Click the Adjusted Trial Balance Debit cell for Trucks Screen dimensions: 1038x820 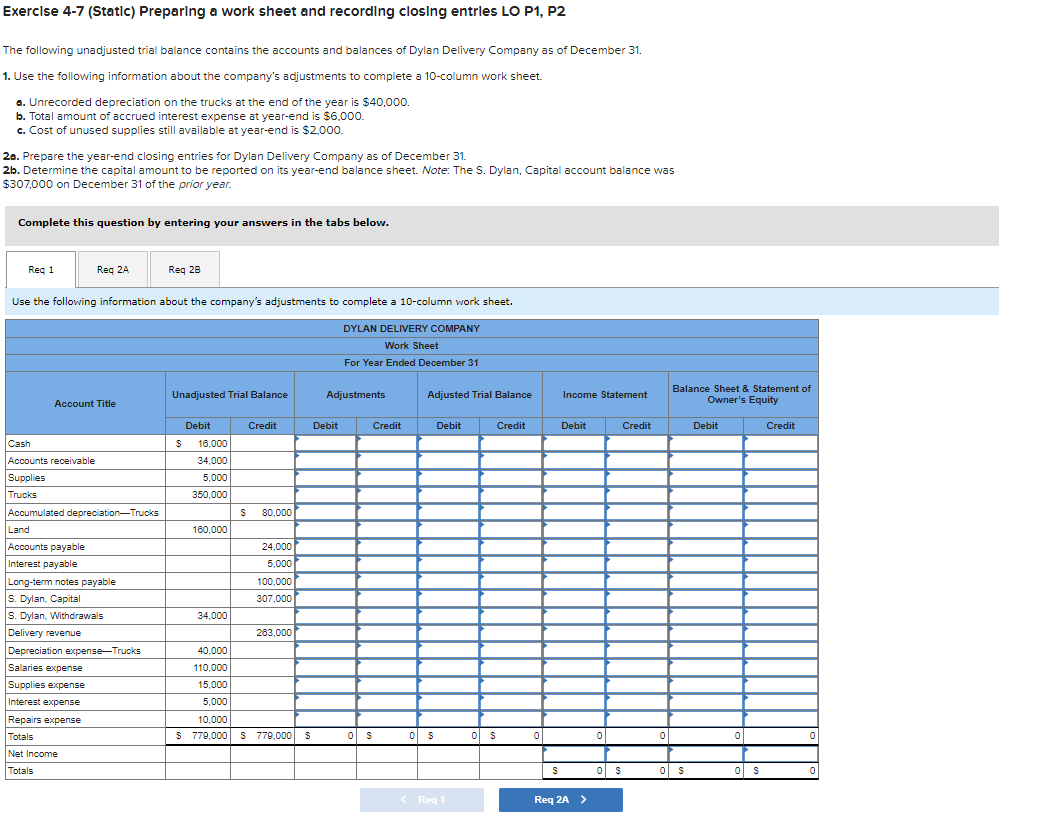[448, 494]
